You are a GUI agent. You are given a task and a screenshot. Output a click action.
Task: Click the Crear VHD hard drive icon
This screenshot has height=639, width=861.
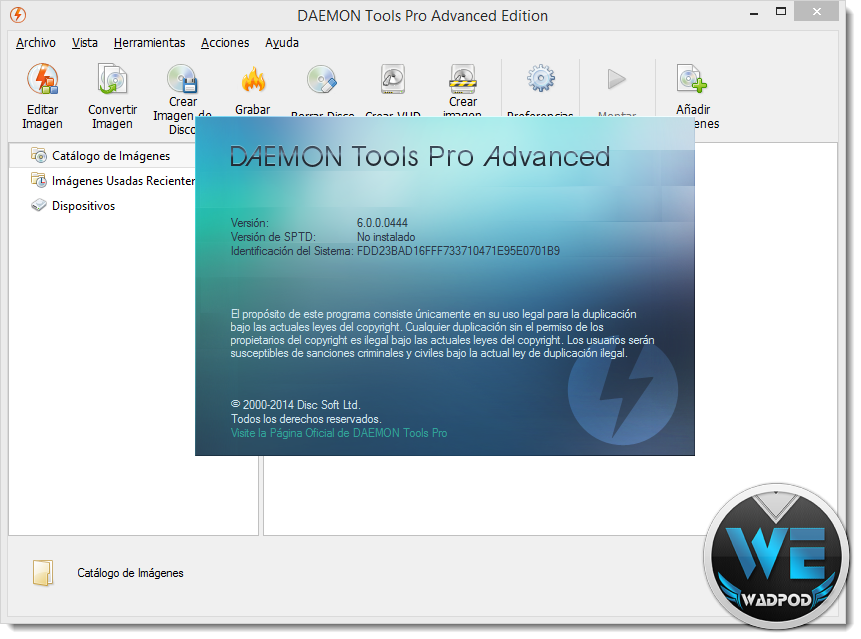[393, 80]
